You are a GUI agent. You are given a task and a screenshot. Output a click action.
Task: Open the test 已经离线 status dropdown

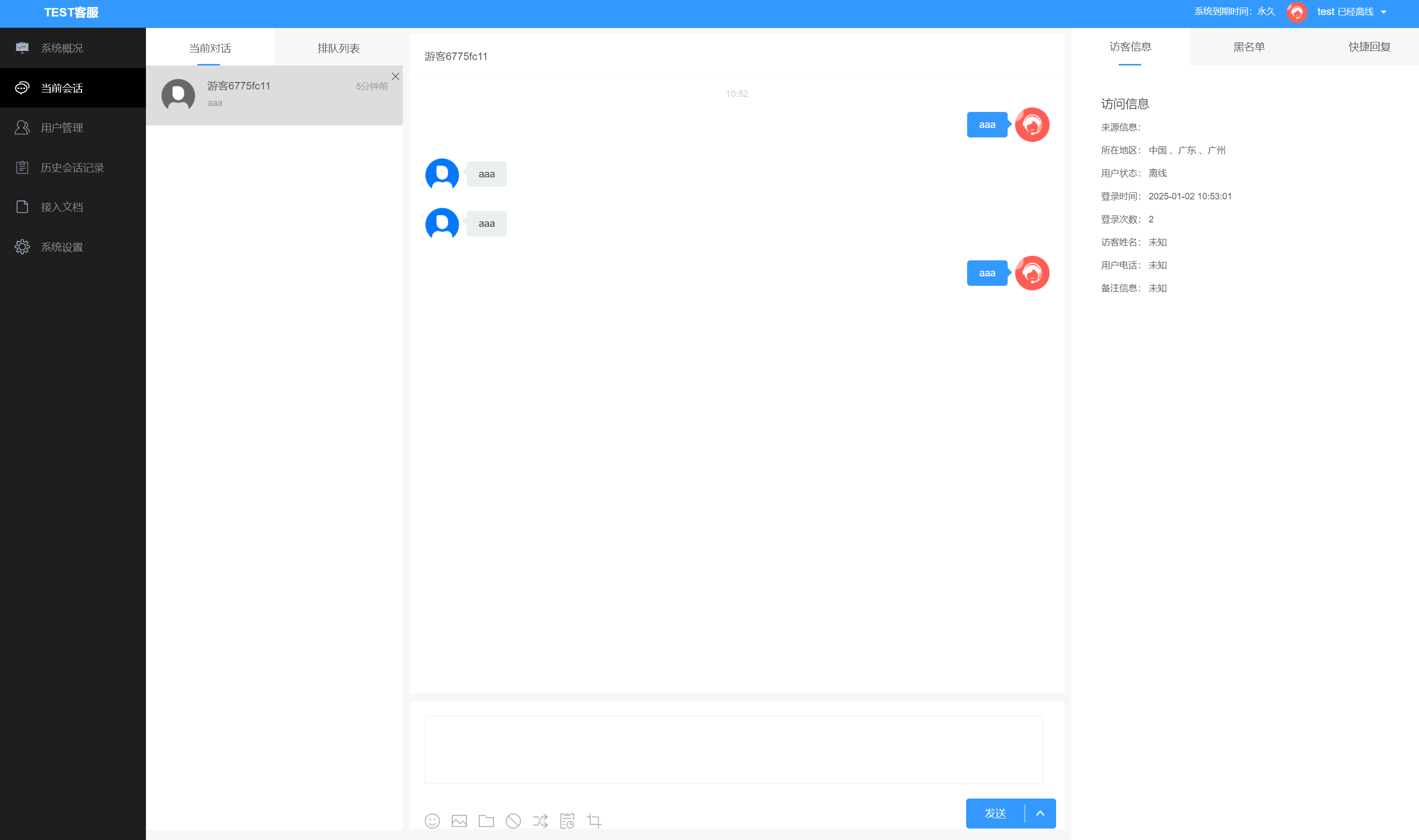click(1351, 12)
